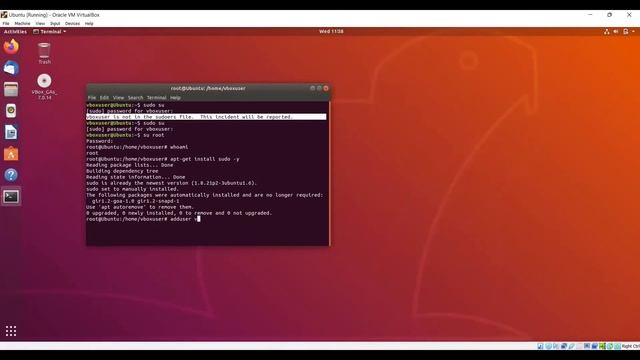Open the terminal window's View menu

click(118, 98)
